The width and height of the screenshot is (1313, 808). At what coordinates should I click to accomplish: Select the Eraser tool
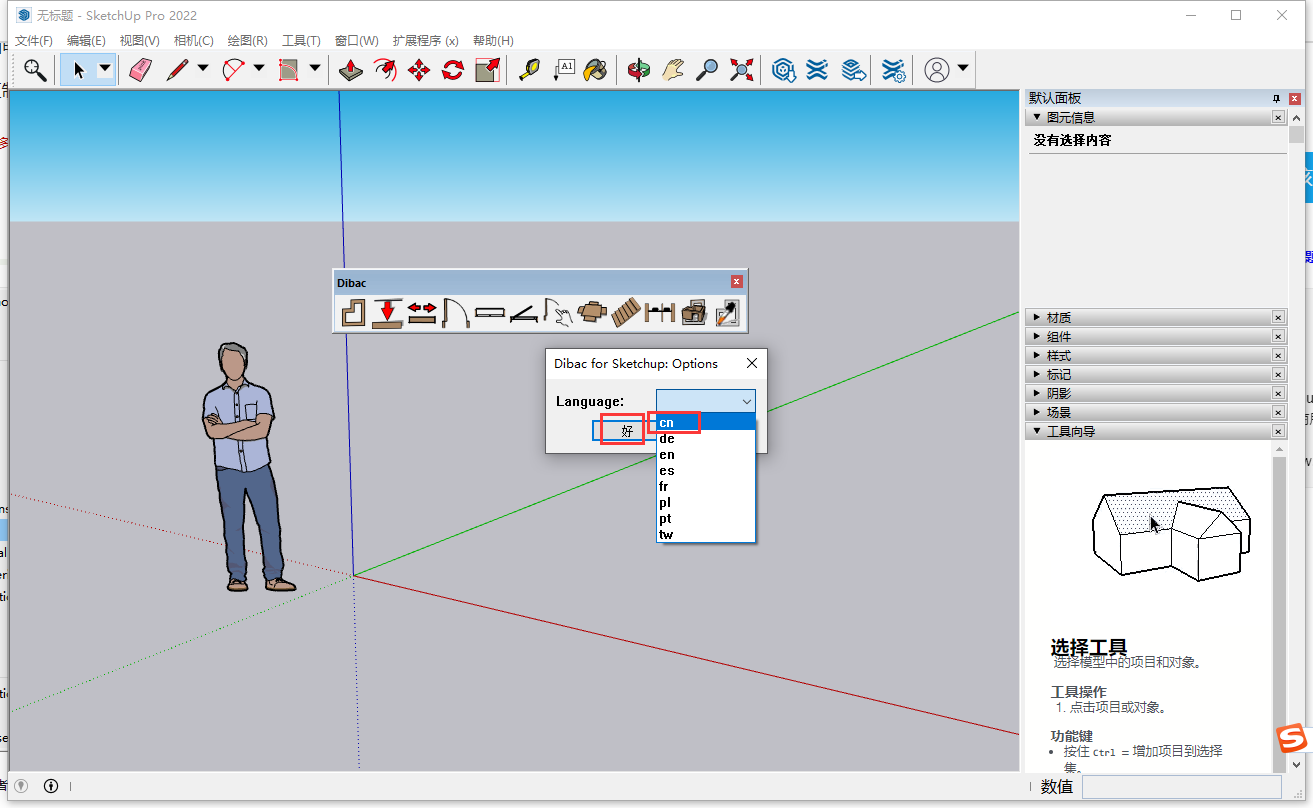[140, 70]
